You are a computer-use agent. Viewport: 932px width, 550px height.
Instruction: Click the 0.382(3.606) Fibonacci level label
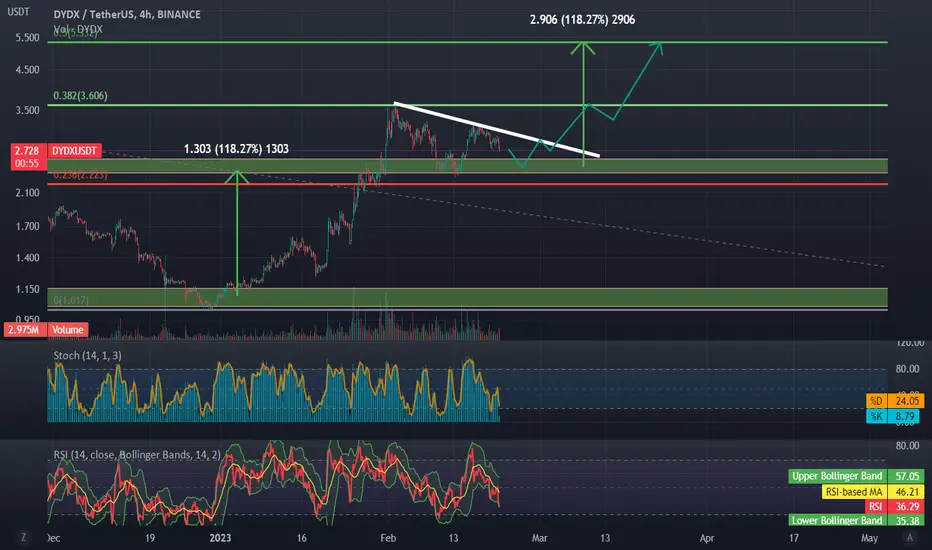click(x=80, y=96)
